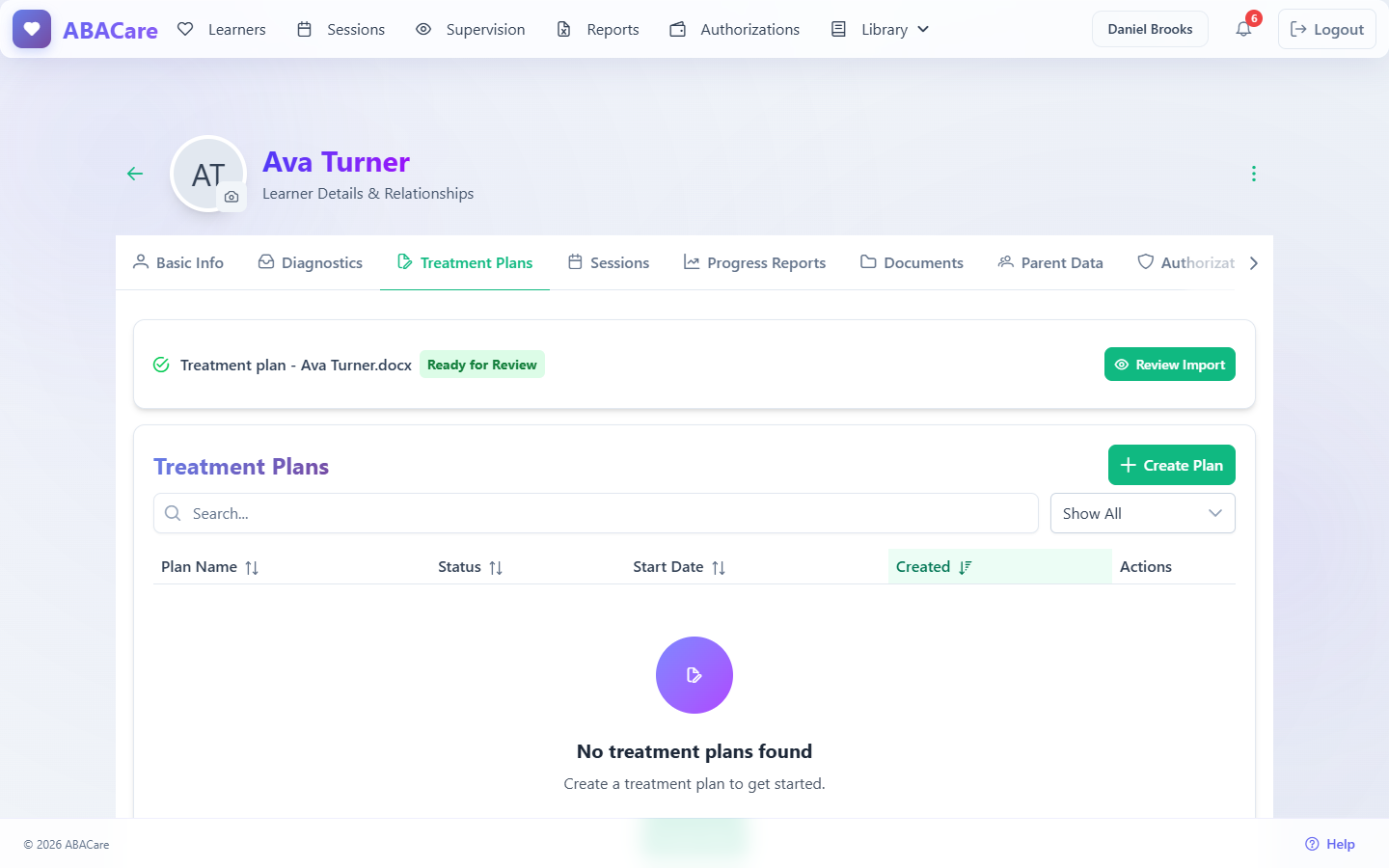Viewport: 1389px width, 868px height.
Task: Expand the Library menu
Action: [880, 29]
